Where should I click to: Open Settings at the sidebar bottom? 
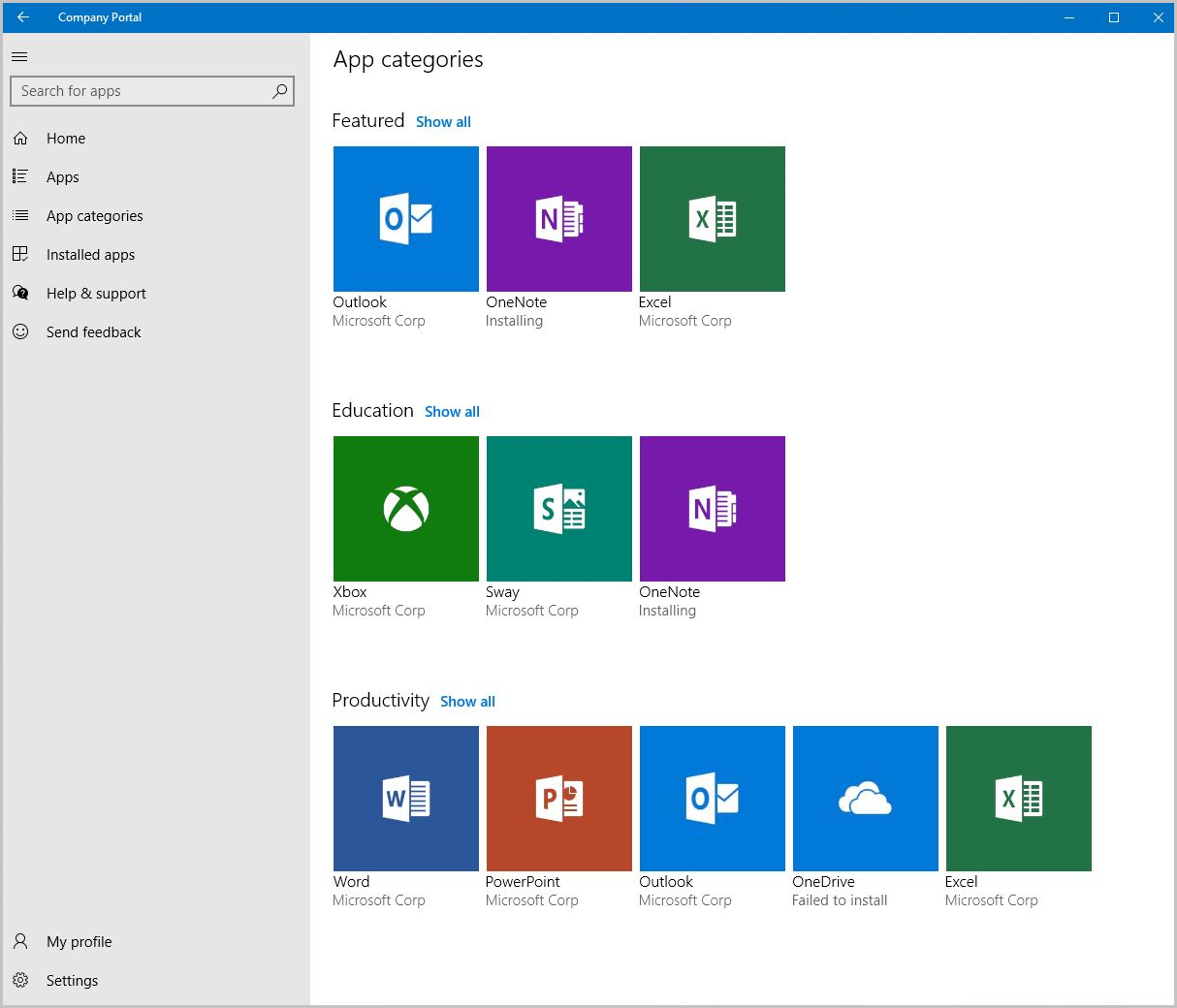pyautogui.click(x=72, y=981)
